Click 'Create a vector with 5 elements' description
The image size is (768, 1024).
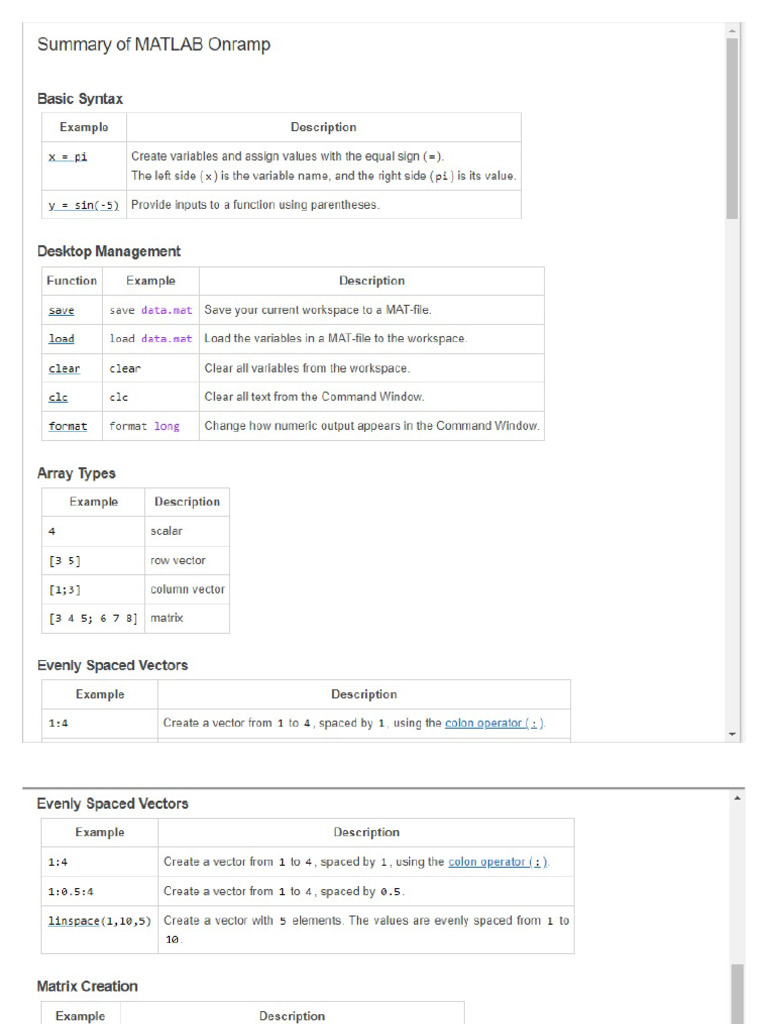[x=366, y=929]
